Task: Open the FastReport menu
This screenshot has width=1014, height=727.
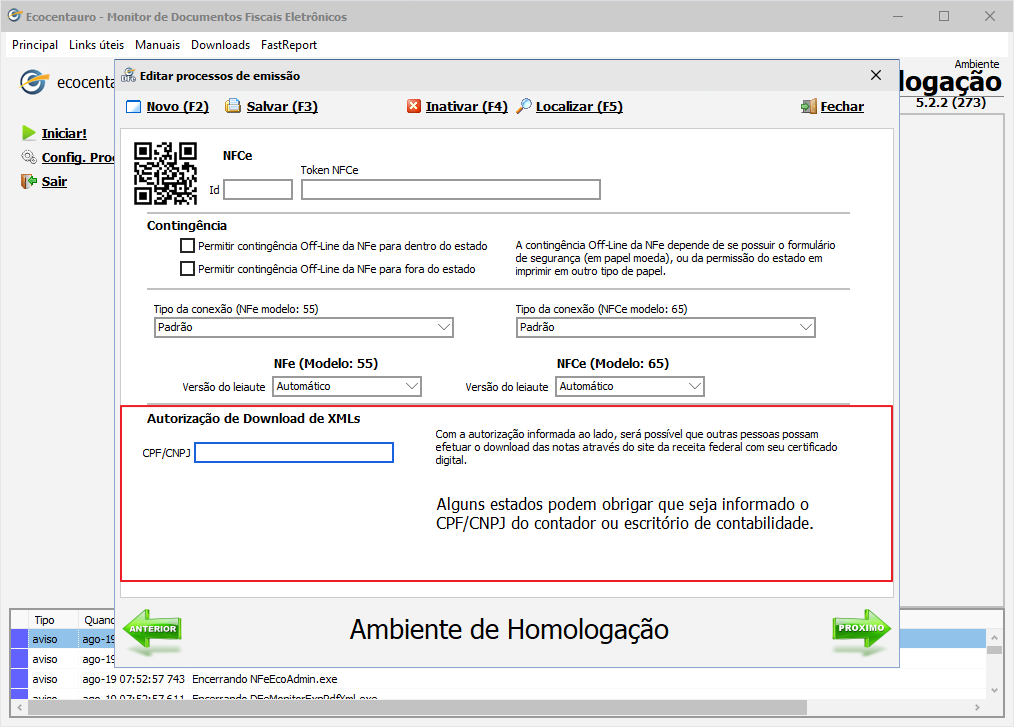Action: pyautogui.click(x=288, y=45)
